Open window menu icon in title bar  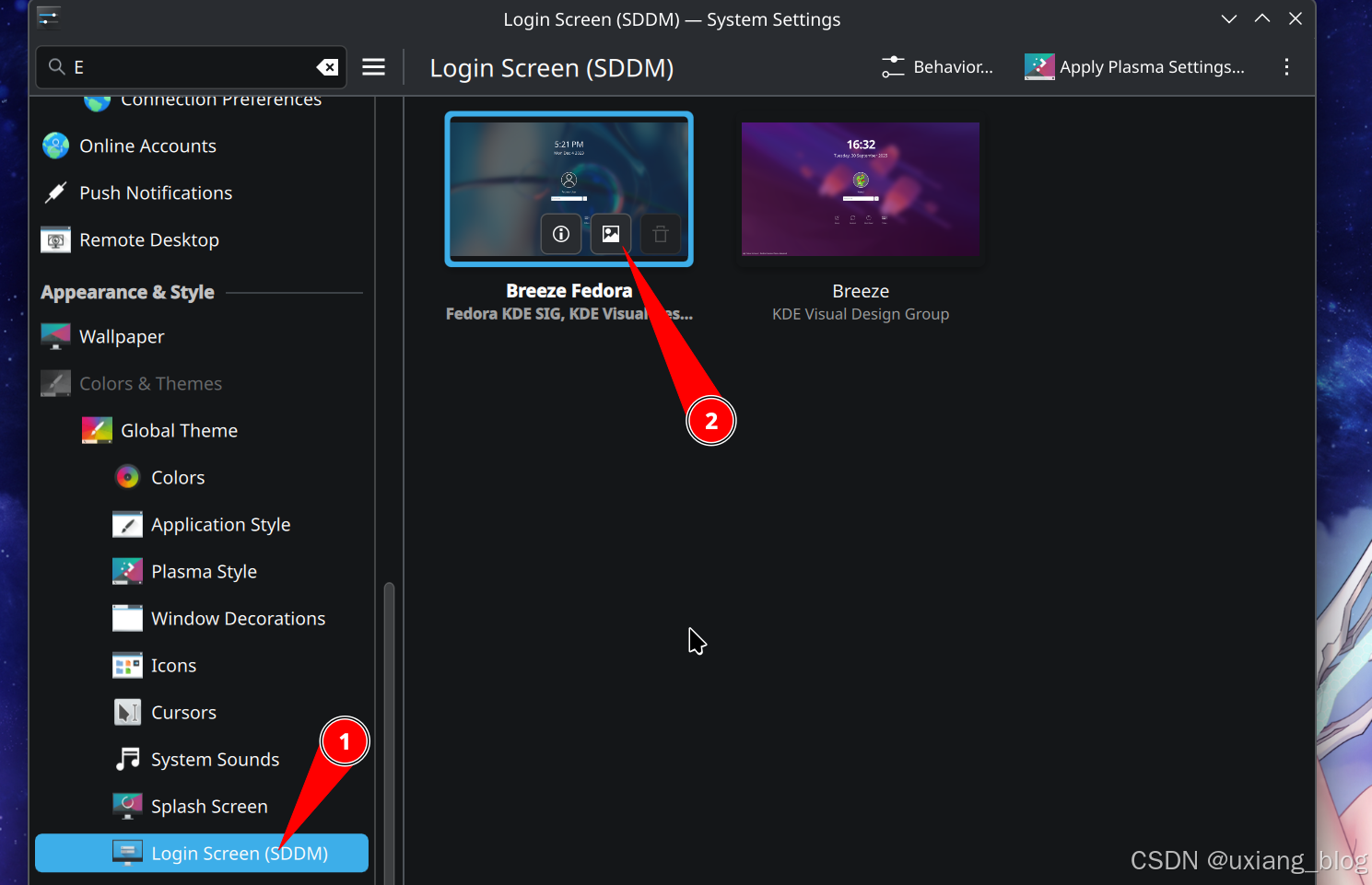49,17
